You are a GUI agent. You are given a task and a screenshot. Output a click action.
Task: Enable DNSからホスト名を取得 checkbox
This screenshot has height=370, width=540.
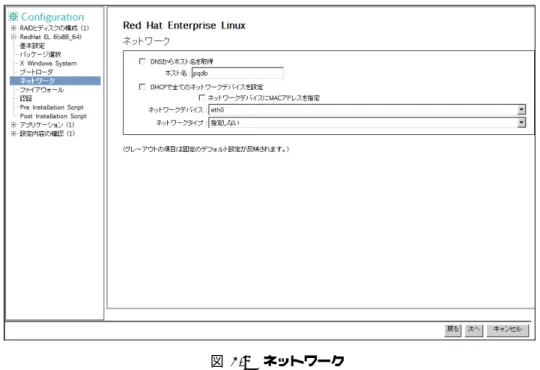[142, 61]
